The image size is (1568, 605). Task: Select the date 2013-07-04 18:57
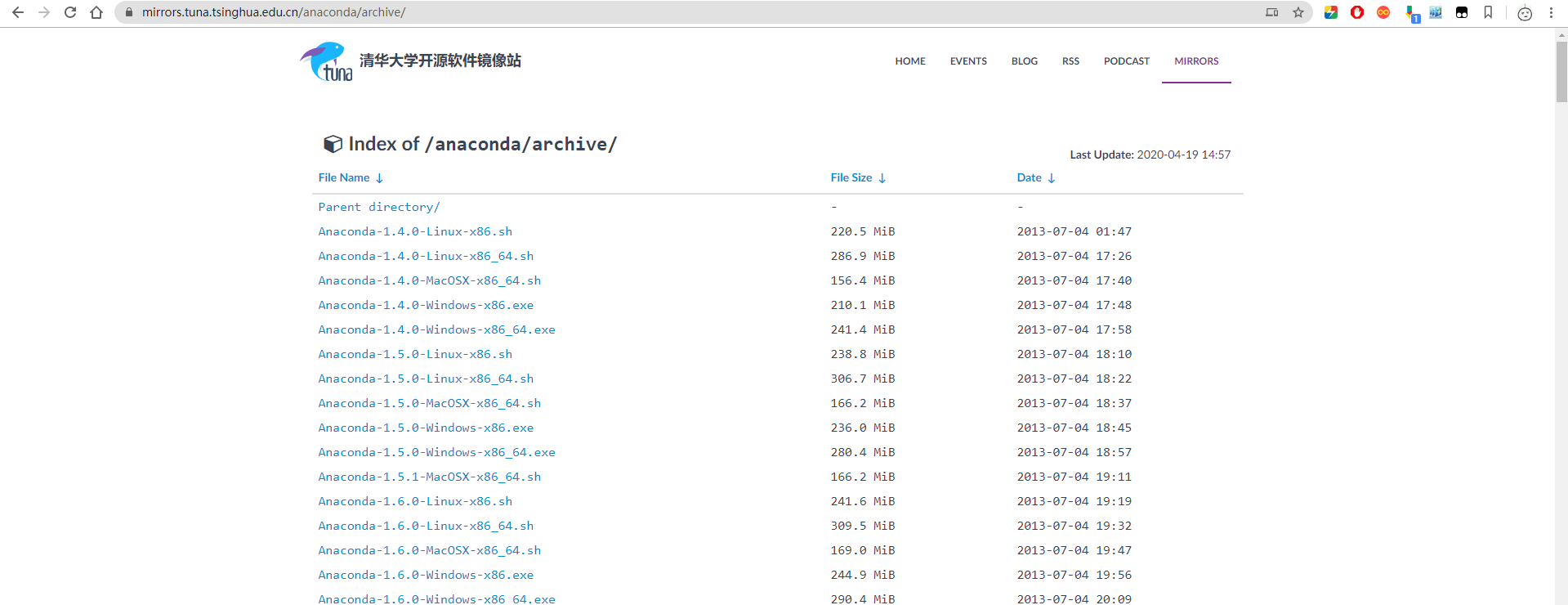coord(1074,452)
